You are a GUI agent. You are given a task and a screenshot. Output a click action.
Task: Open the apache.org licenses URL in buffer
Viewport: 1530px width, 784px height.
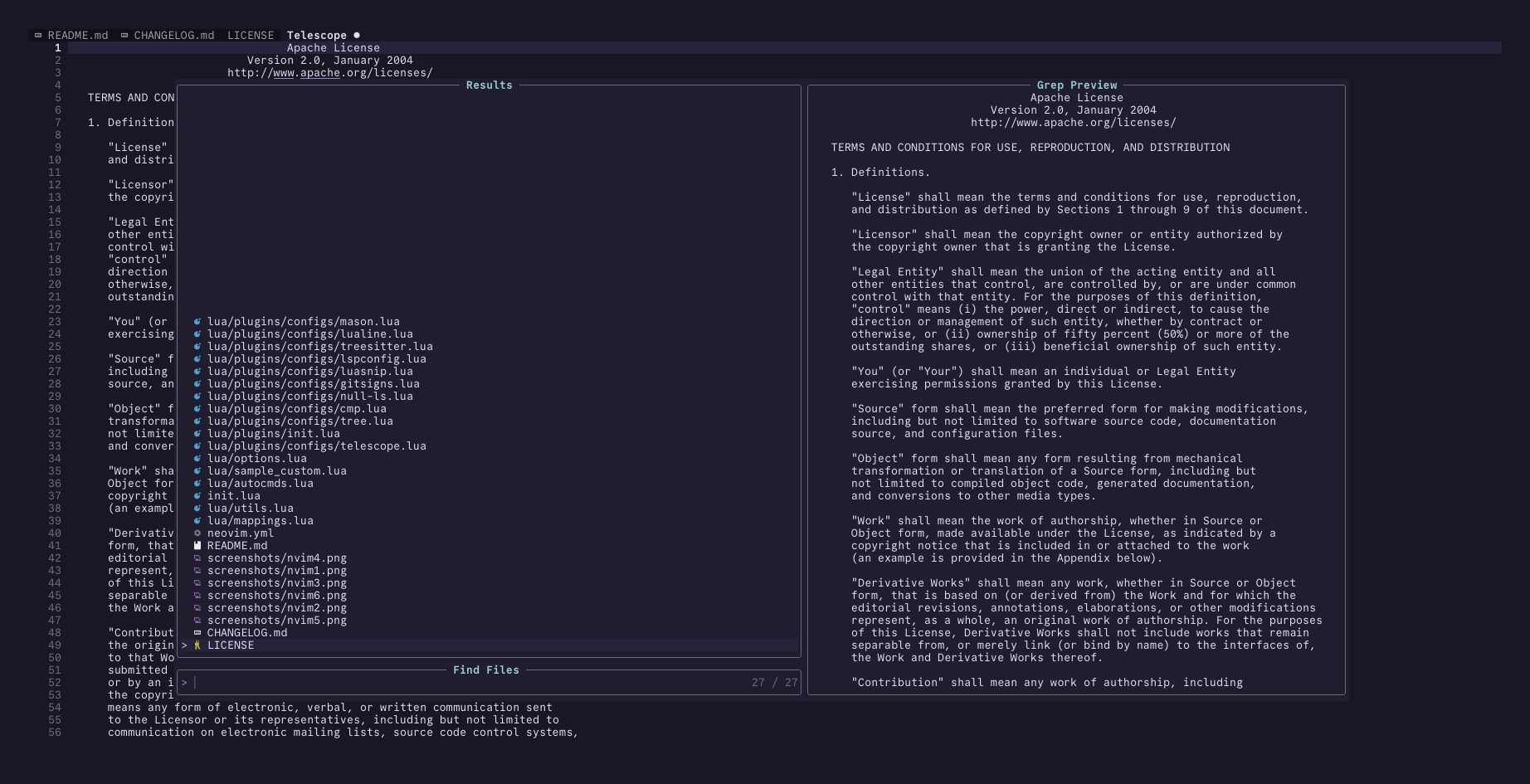point(330,73)
